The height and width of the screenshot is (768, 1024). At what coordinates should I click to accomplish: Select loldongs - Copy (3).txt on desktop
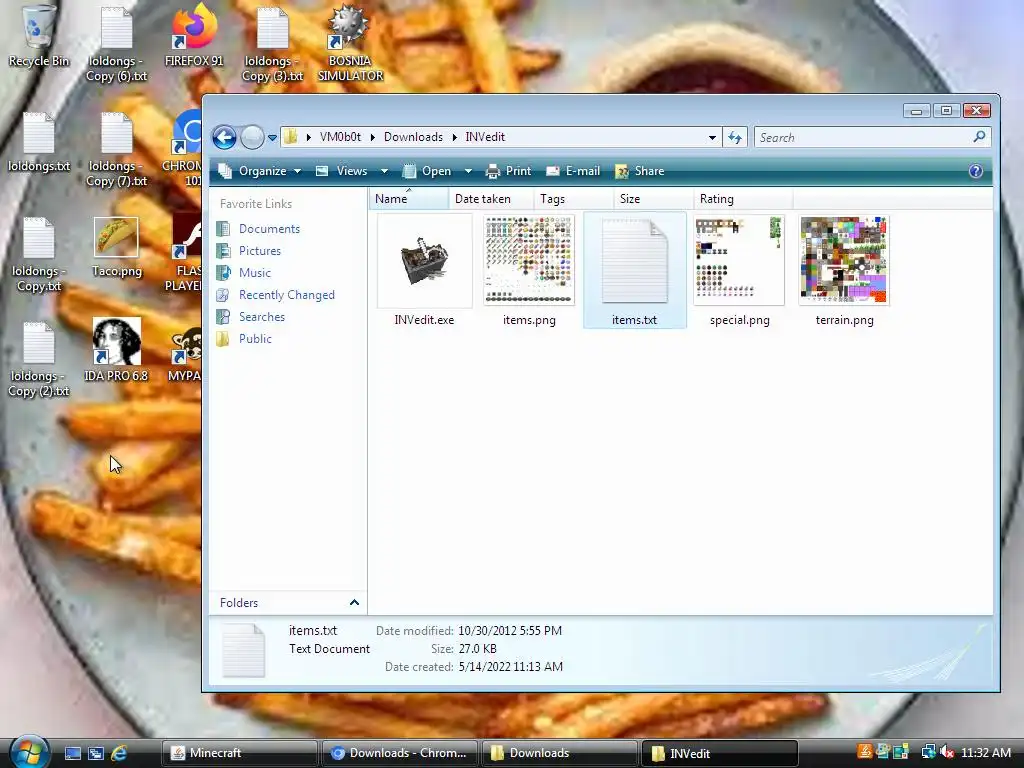tap(272, 44)
